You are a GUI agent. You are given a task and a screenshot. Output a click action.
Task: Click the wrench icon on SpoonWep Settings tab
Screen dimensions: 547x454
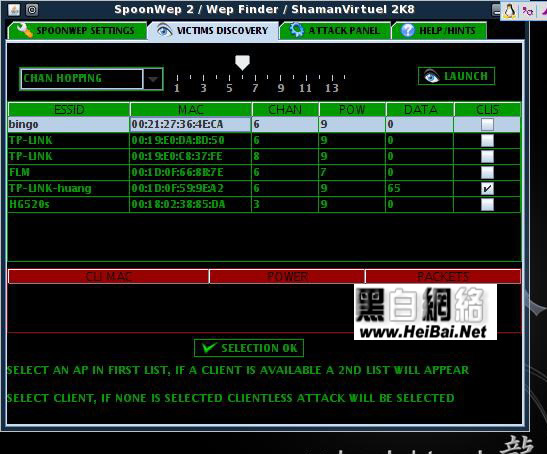pyautogui.click(x=24, y=31)
